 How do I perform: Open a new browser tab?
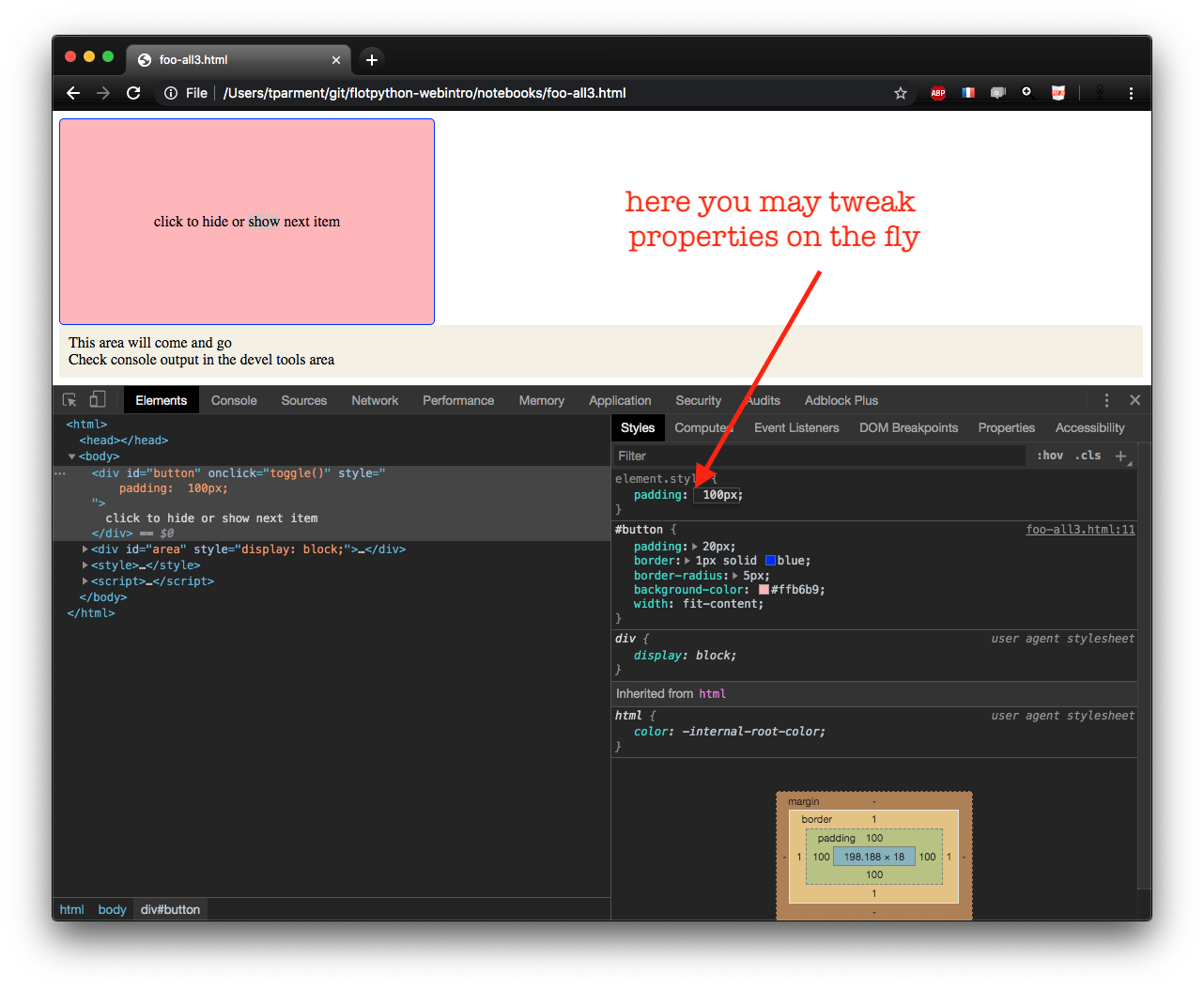(372, 60)
